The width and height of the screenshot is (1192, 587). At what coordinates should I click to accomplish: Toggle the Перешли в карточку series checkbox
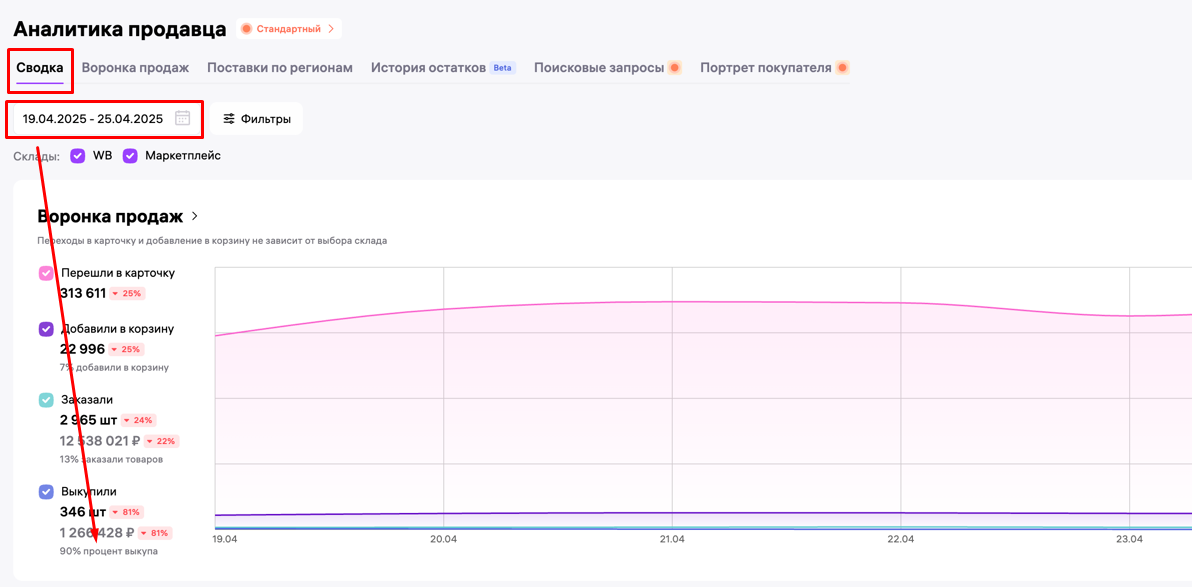[x=46, y=273]
